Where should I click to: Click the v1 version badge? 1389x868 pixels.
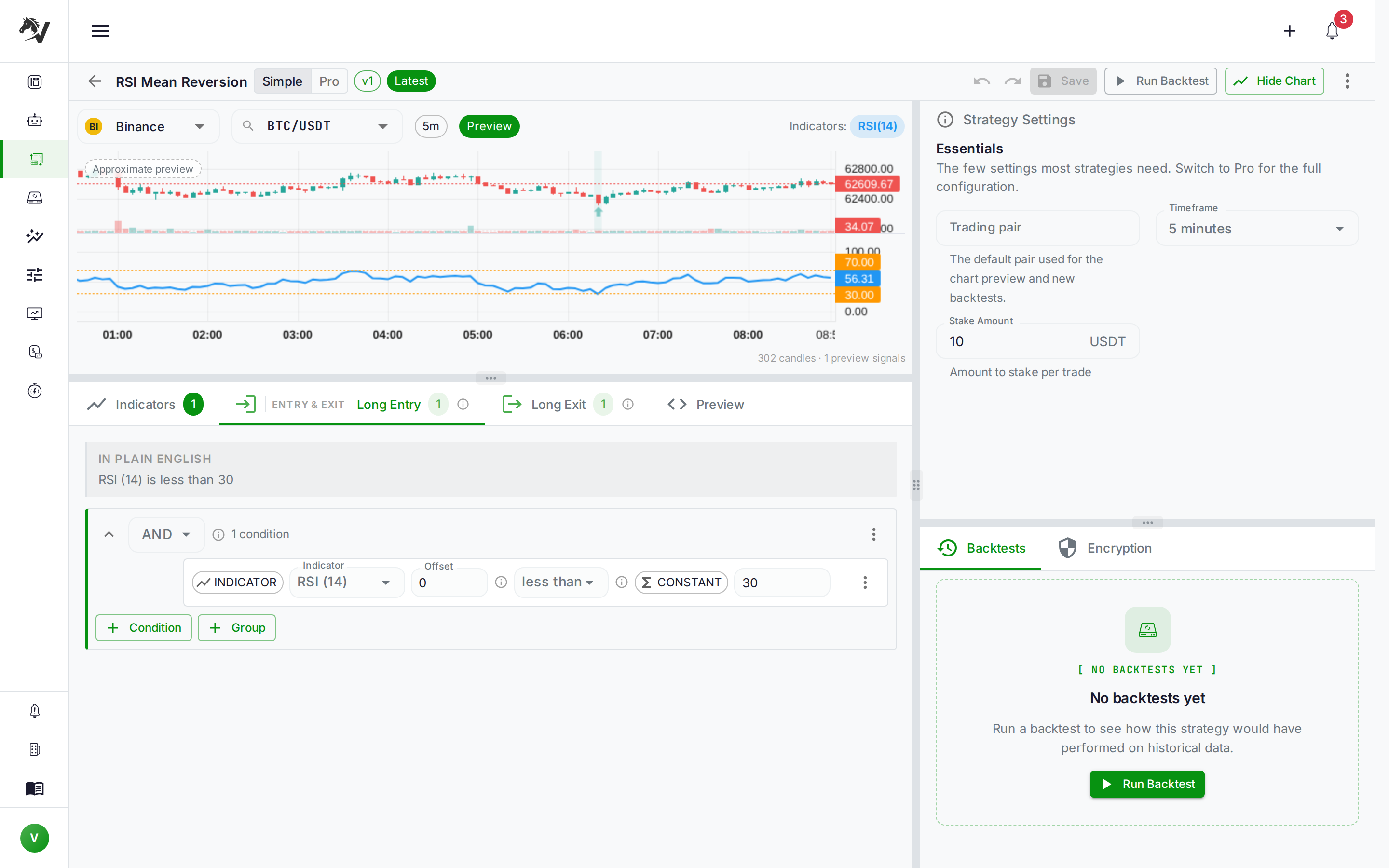pos(368,81)
